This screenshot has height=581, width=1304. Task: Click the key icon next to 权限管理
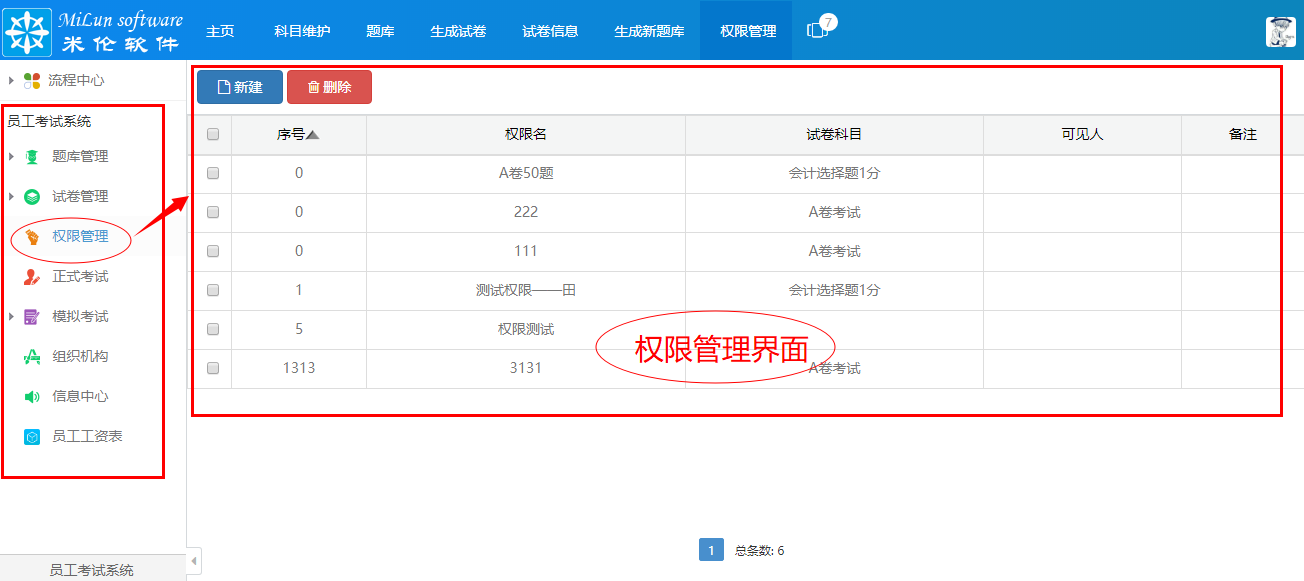point(34,237)
